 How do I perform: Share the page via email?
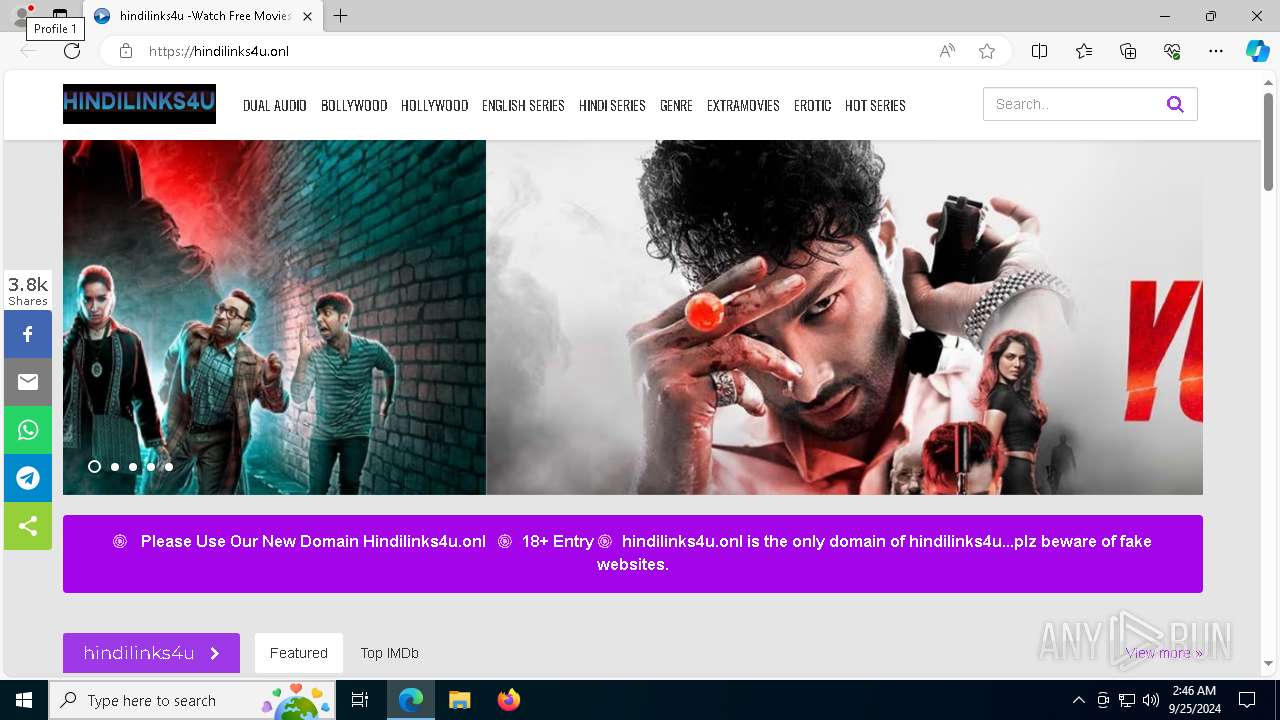(x=28, y=382)
